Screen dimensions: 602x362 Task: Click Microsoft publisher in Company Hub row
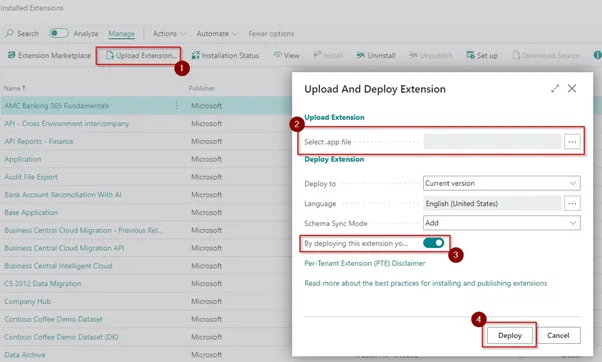tap(207, 301)
